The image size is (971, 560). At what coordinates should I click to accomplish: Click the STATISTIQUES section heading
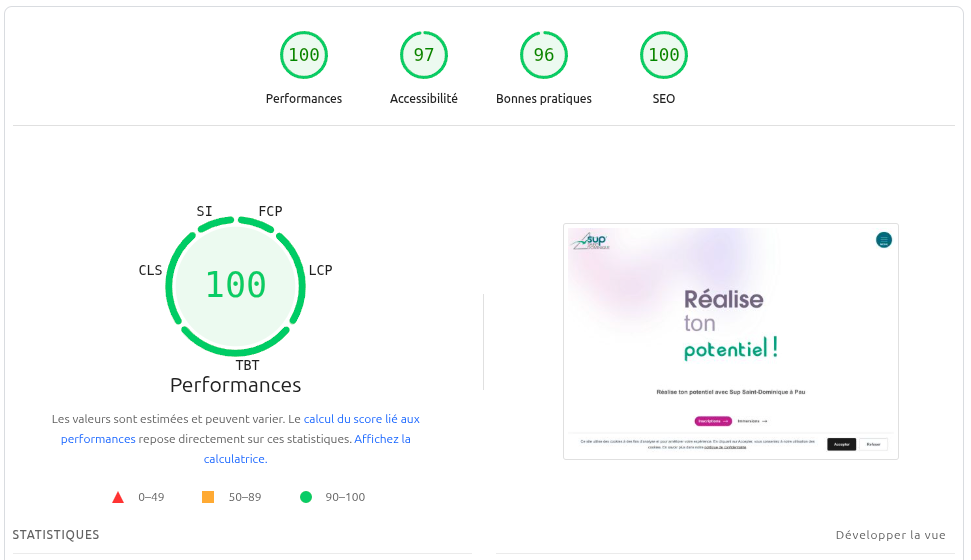pos(56,535)
